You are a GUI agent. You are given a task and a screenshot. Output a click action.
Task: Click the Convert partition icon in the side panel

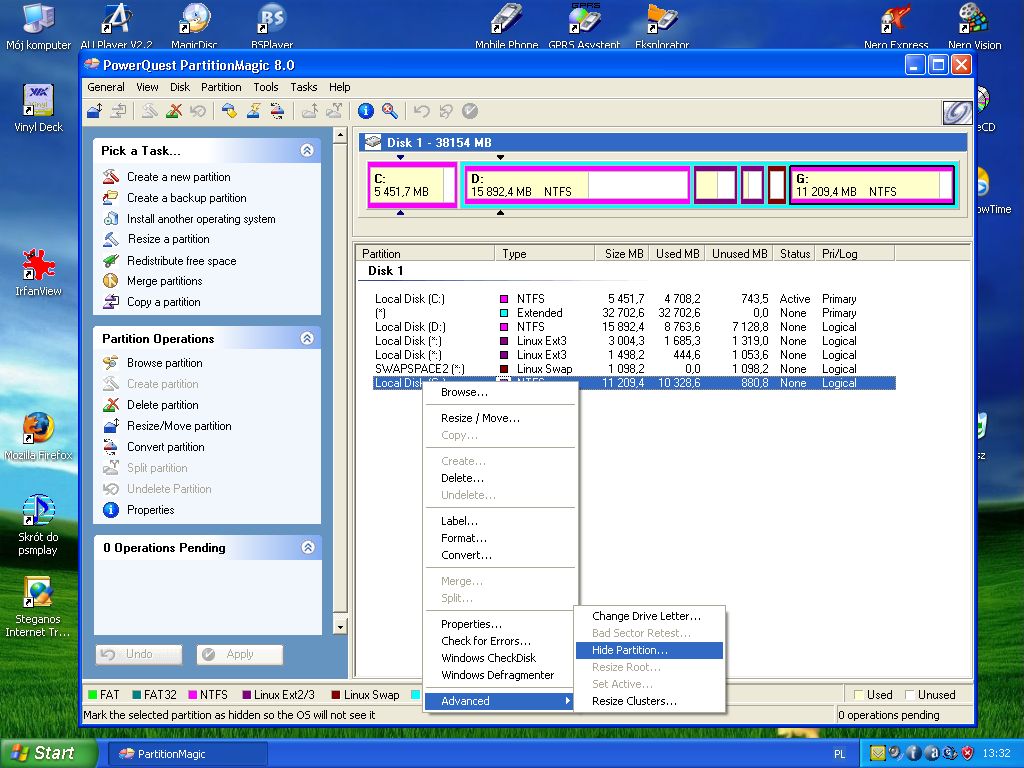111,447
